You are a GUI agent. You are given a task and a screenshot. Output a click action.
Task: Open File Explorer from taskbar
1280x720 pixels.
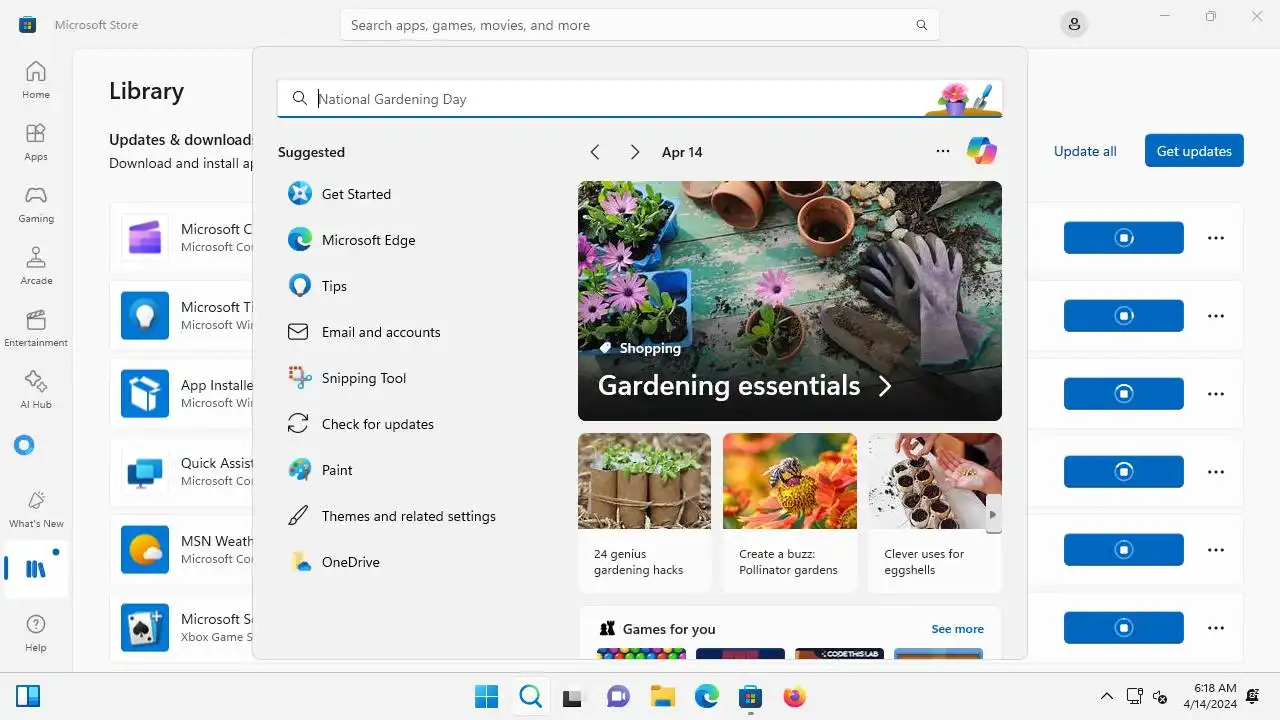click(662, 696)
